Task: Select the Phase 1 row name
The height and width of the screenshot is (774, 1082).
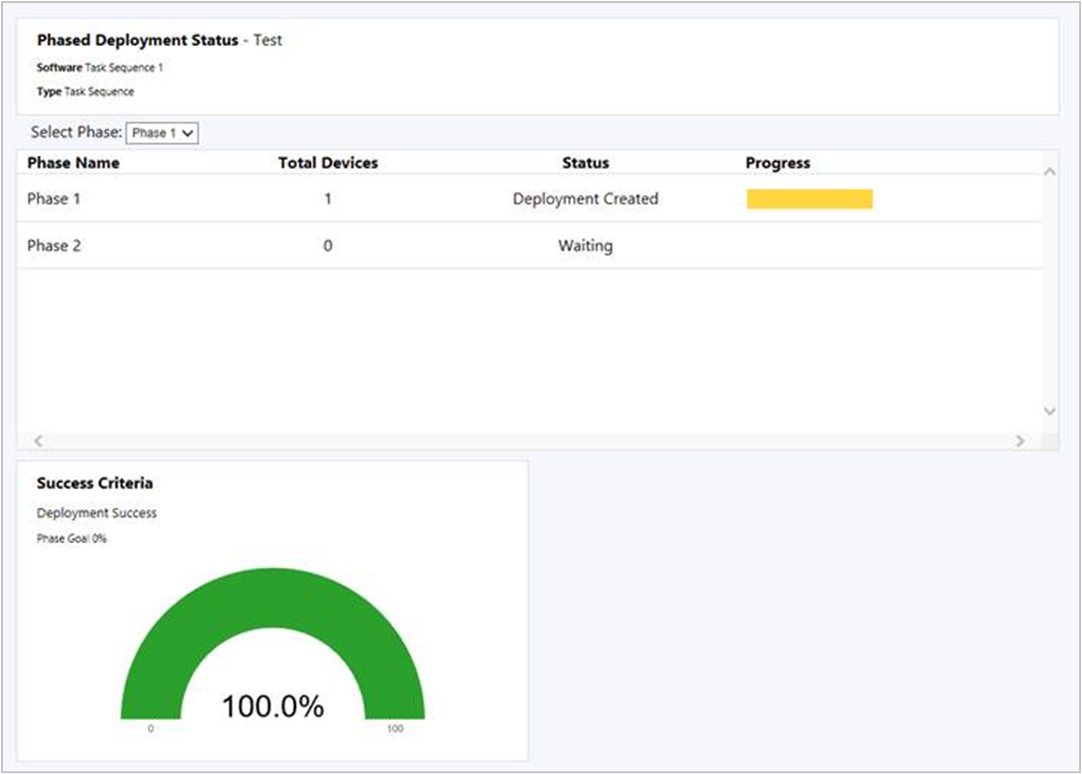Action: [x=54, y=199]
